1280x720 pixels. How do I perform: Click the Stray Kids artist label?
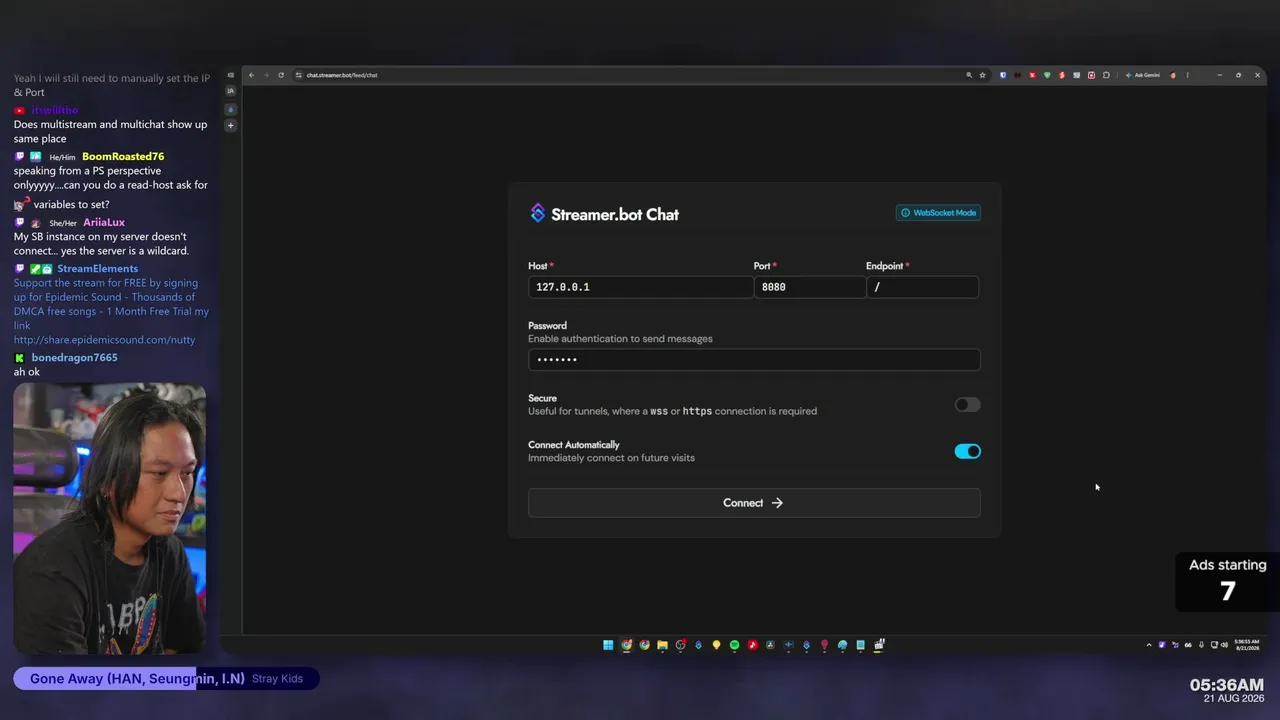277,679
